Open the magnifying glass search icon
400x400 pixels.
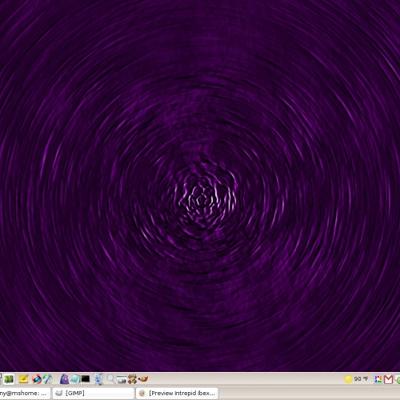[110, 379]
